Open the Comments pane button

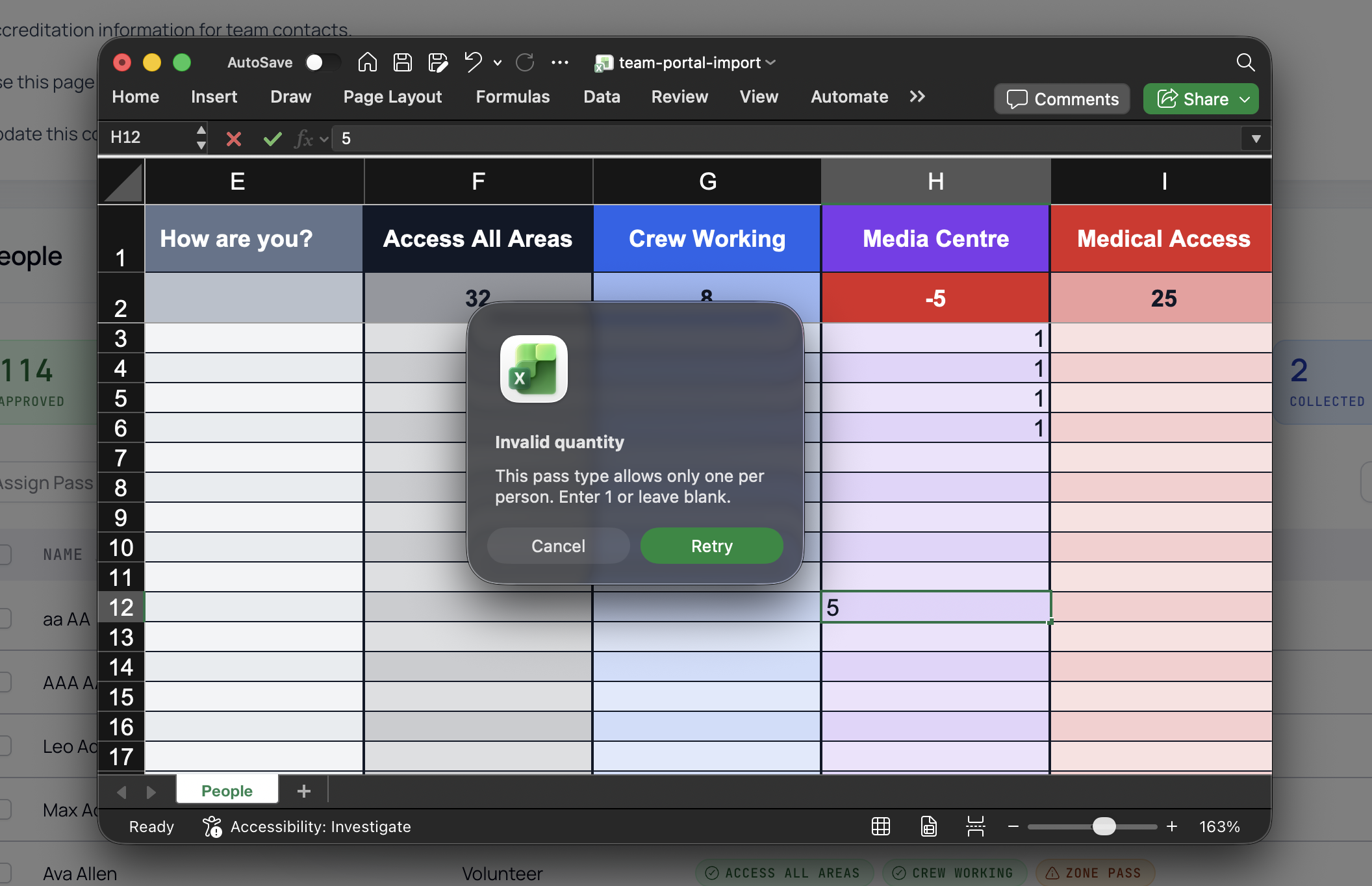point(1062,99)
